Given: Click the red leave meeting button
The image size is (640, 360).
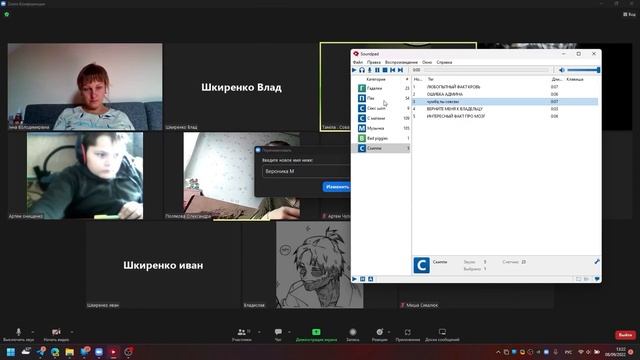Looking at the screenshot, I should click(625, 335).
